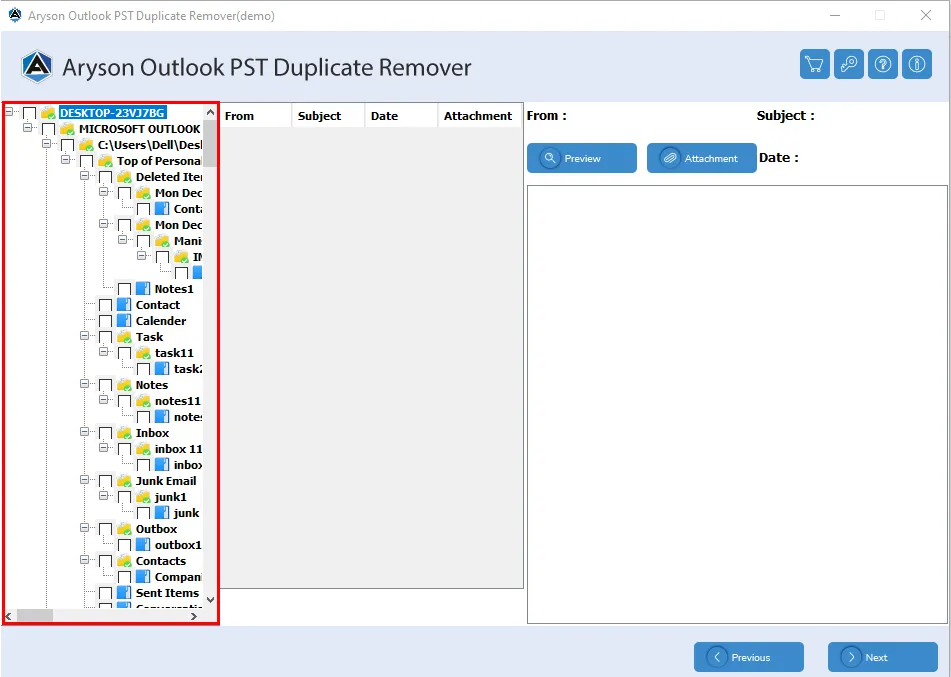Collapse the Inbox tree node
This screenshot has height=677, width=951.
(x=84, y=431)
